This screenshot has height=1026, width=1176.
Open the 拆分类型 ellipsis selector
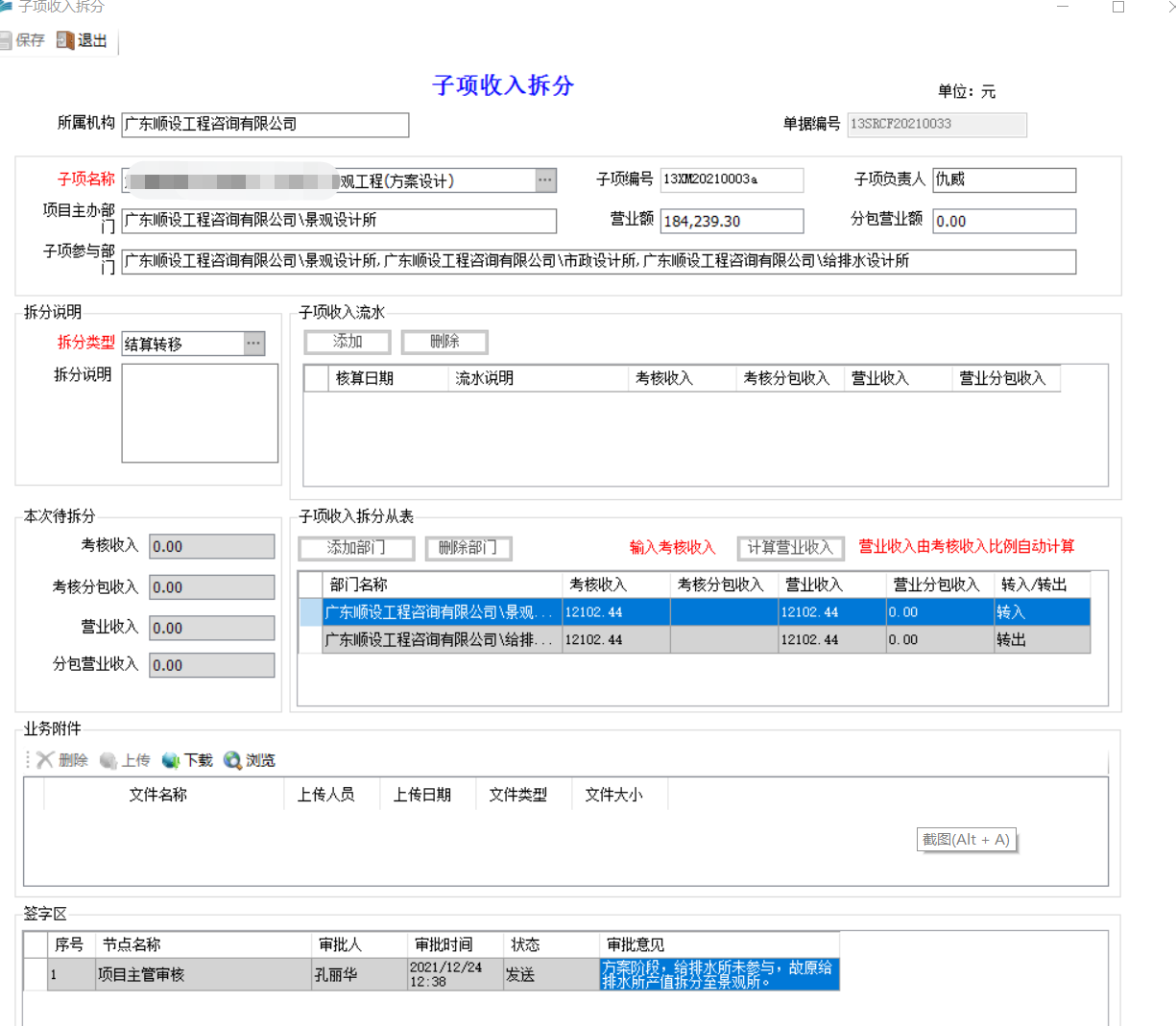click(253, 344)
